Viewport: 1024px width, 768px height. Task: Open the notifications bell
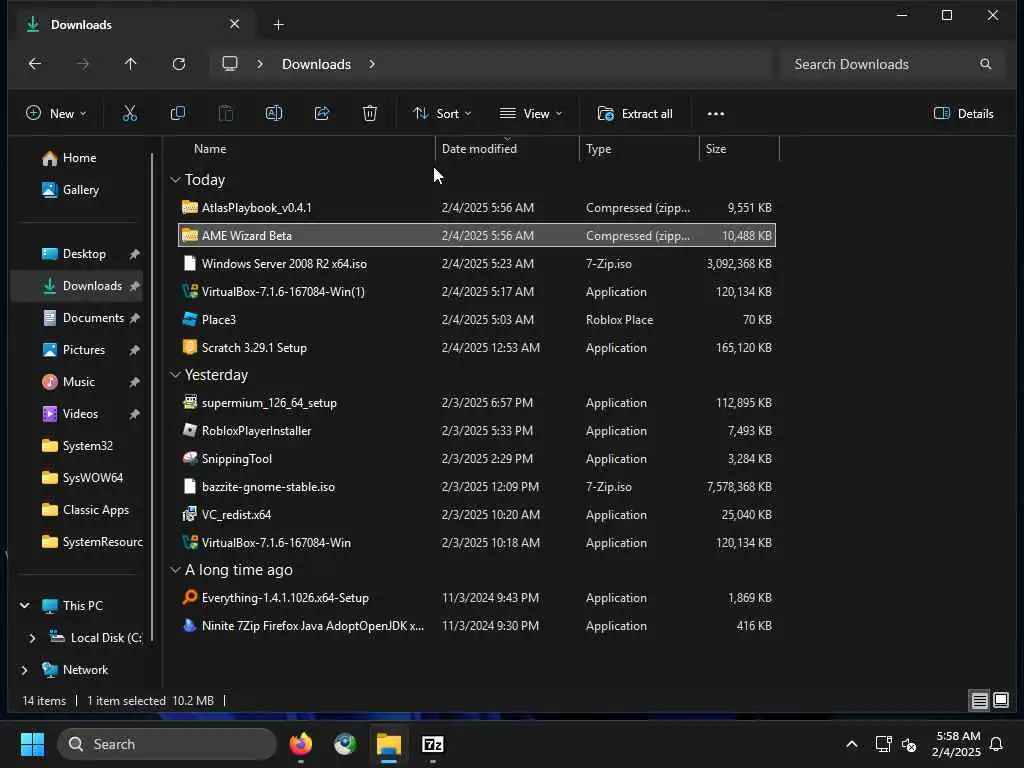997,744
